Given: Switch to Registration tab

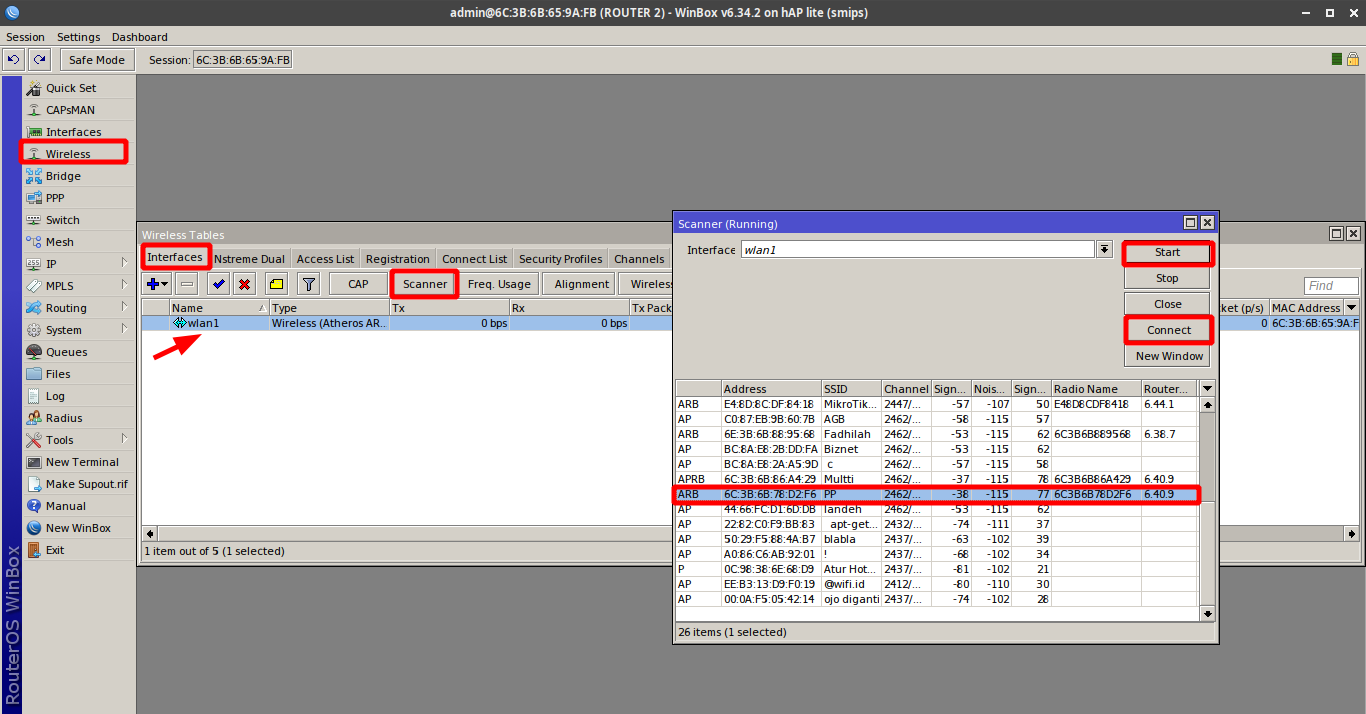Looking at the screenshot, I should [398, 259].
